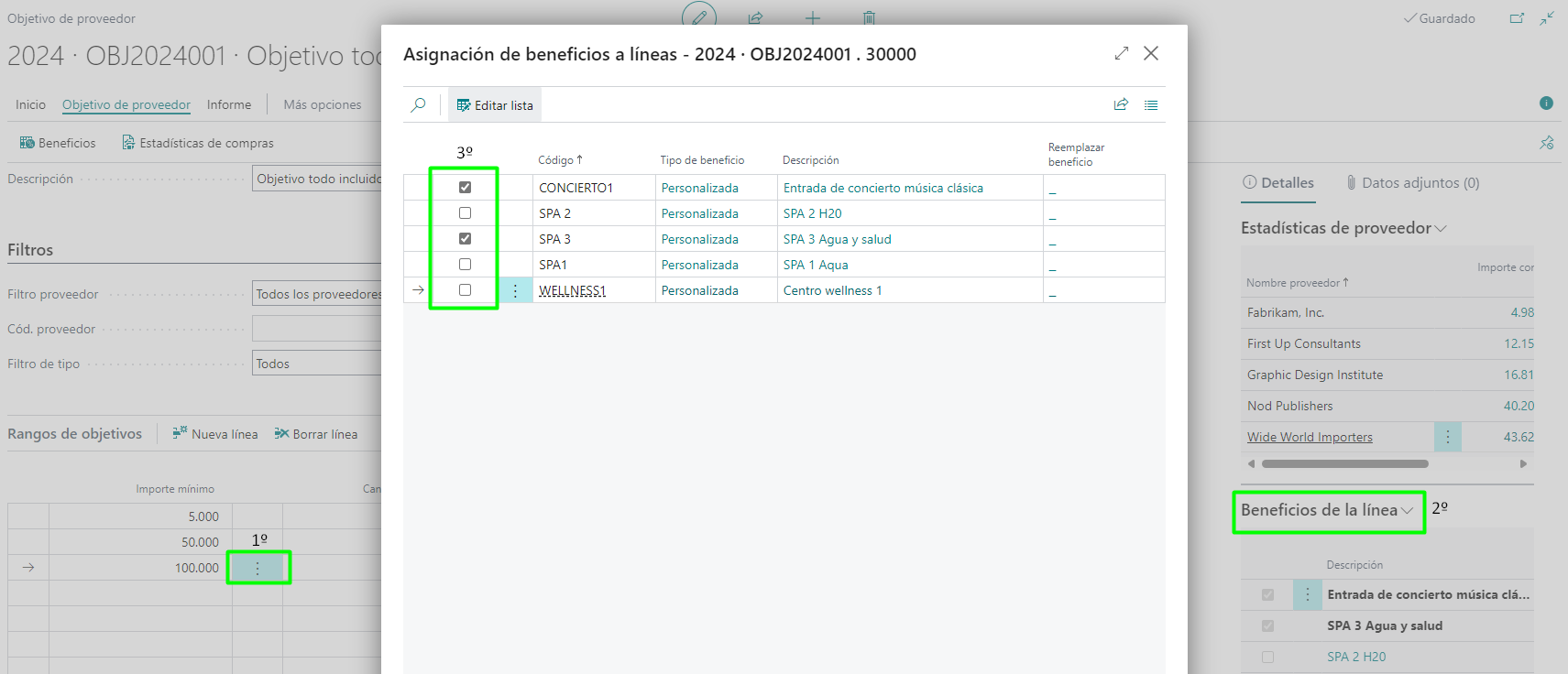The image size is (1568, 674).
Task: Collapse Estadísticas de proveedor section
Action: click(1343, 228)
